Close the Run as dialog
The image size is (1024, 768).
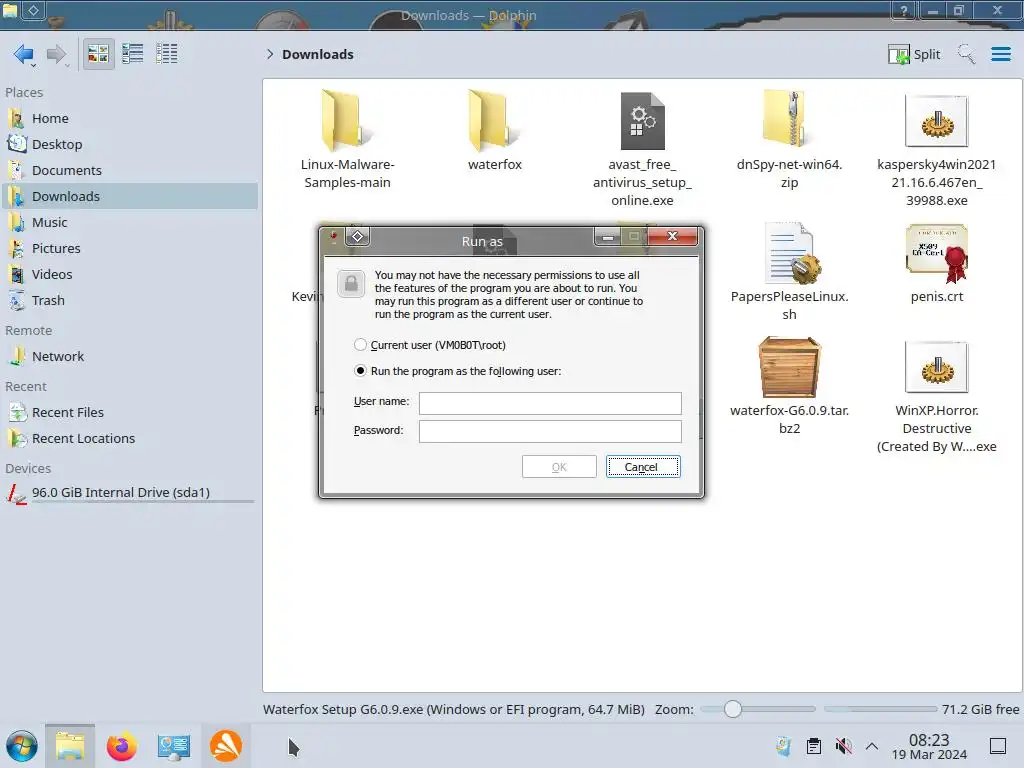(x=673, y=236)
